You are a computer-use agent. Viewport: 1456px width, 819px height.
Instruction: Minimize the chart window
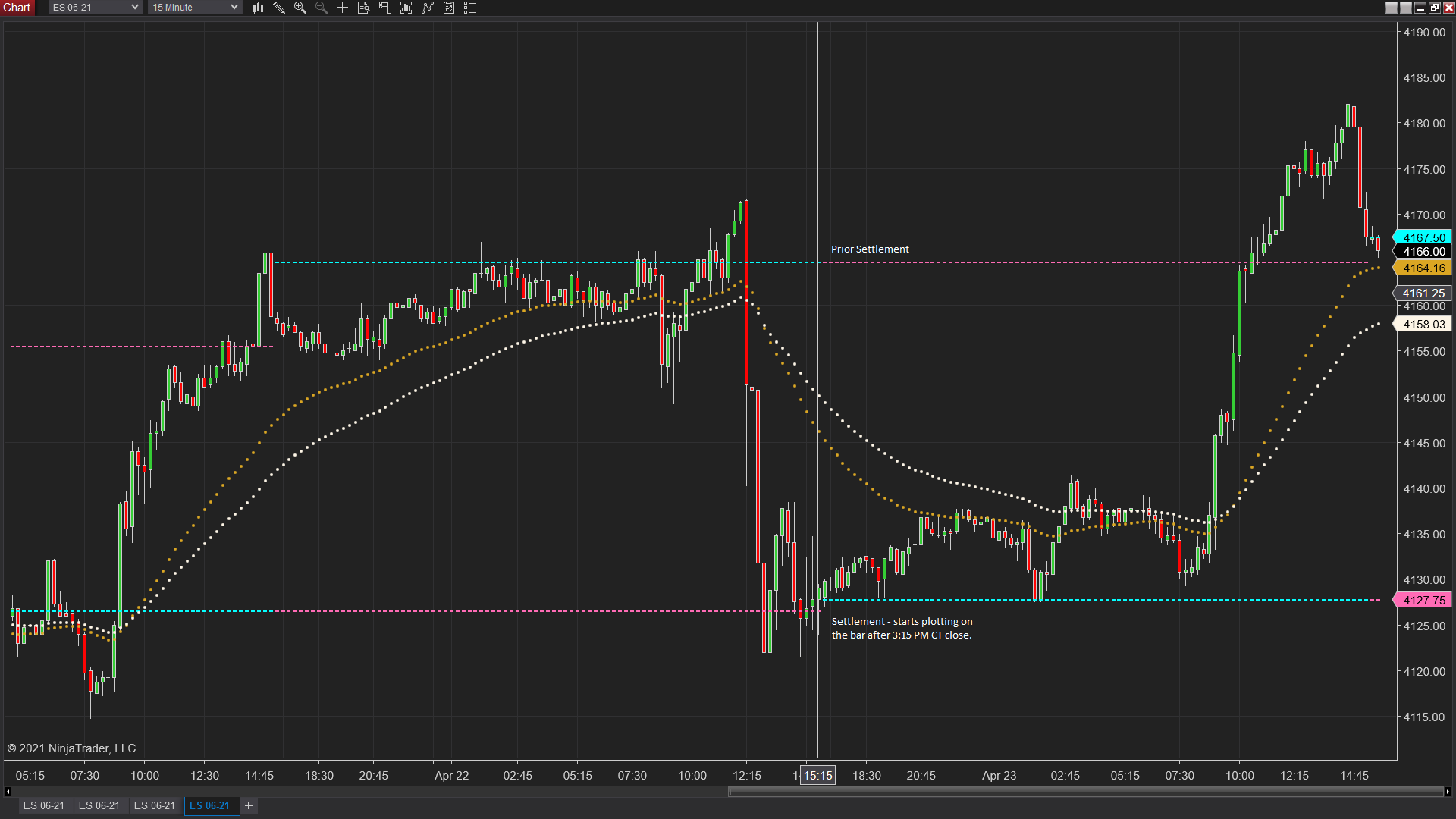point(1420,8)
